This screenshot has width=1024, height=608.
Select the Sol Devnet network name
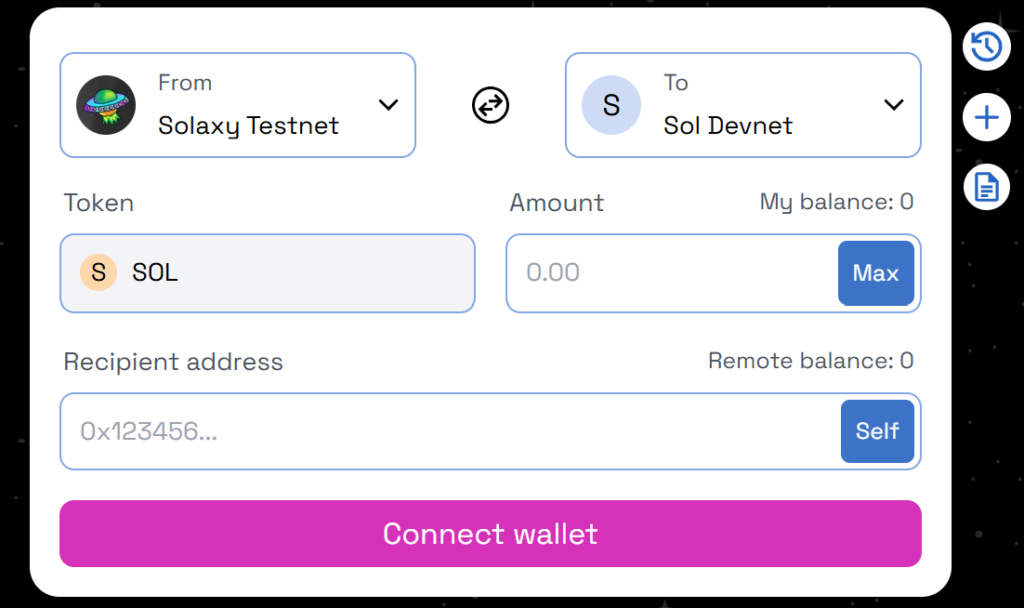pyautogui.click(x=728, y=126)
